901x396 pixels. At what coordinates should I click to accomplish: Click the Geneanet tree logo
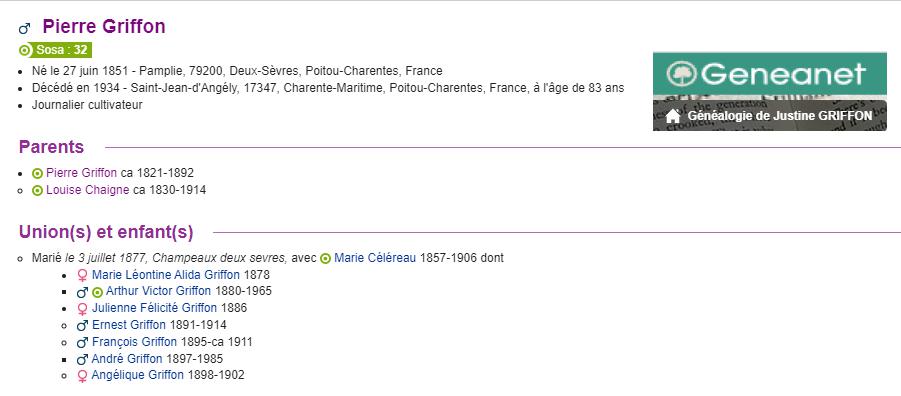[681, 74]
